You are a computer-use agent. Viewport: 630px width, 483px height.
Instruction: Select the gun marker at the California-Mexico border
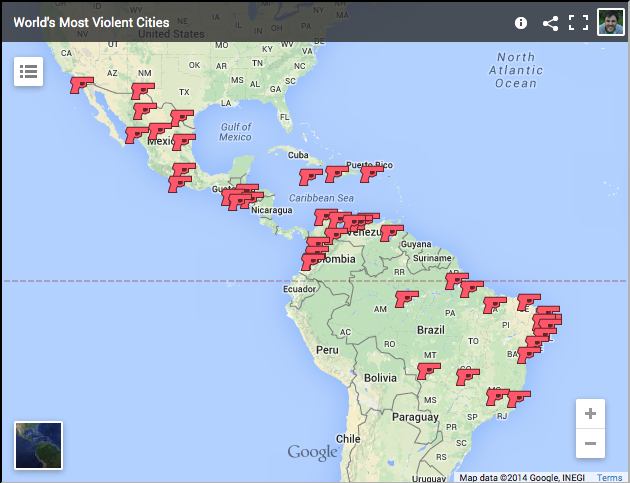coord(82,85)
